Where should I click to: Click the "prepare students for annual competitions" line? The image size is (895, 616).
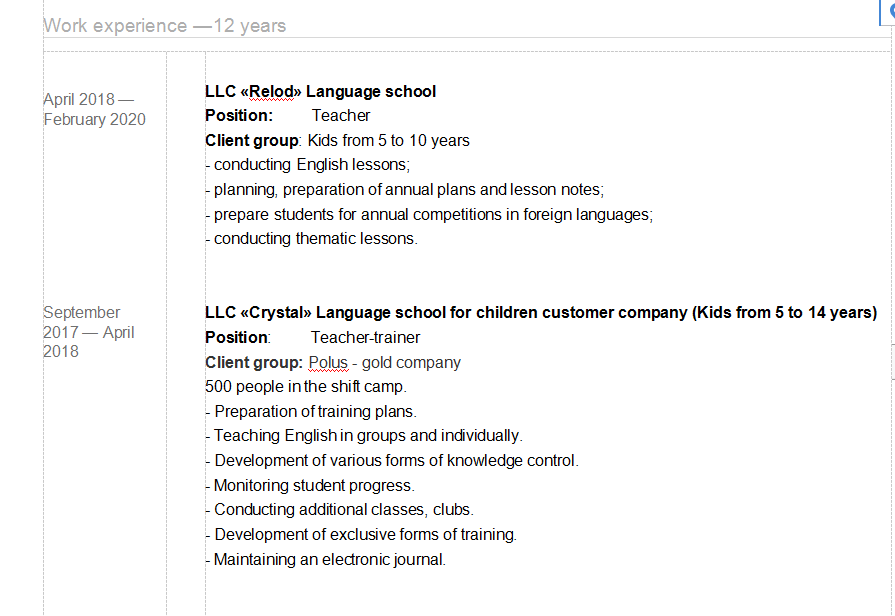pyautogui.click(x=433, y=214)
